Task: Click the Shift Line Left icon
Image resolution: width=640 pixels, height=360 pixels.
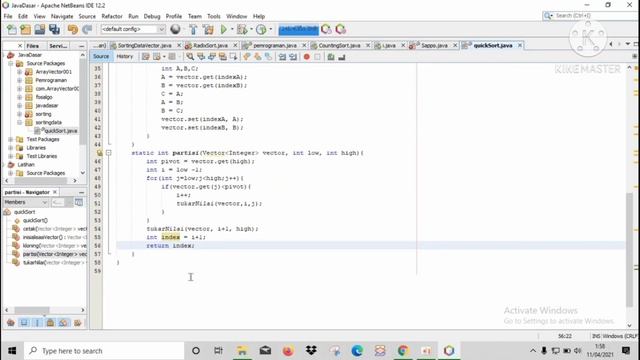Action: 282,57
